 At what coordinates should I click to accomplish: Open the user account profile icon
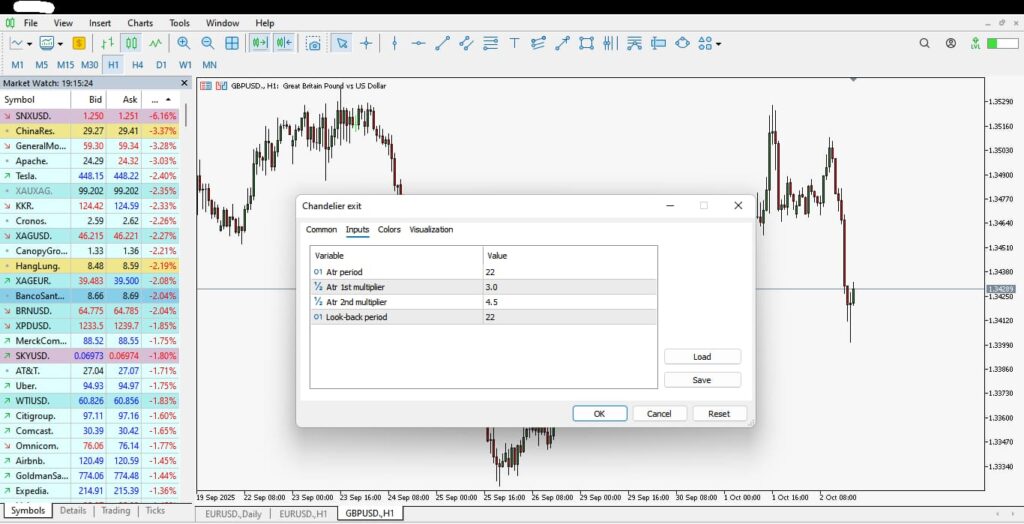click(950, 43)
